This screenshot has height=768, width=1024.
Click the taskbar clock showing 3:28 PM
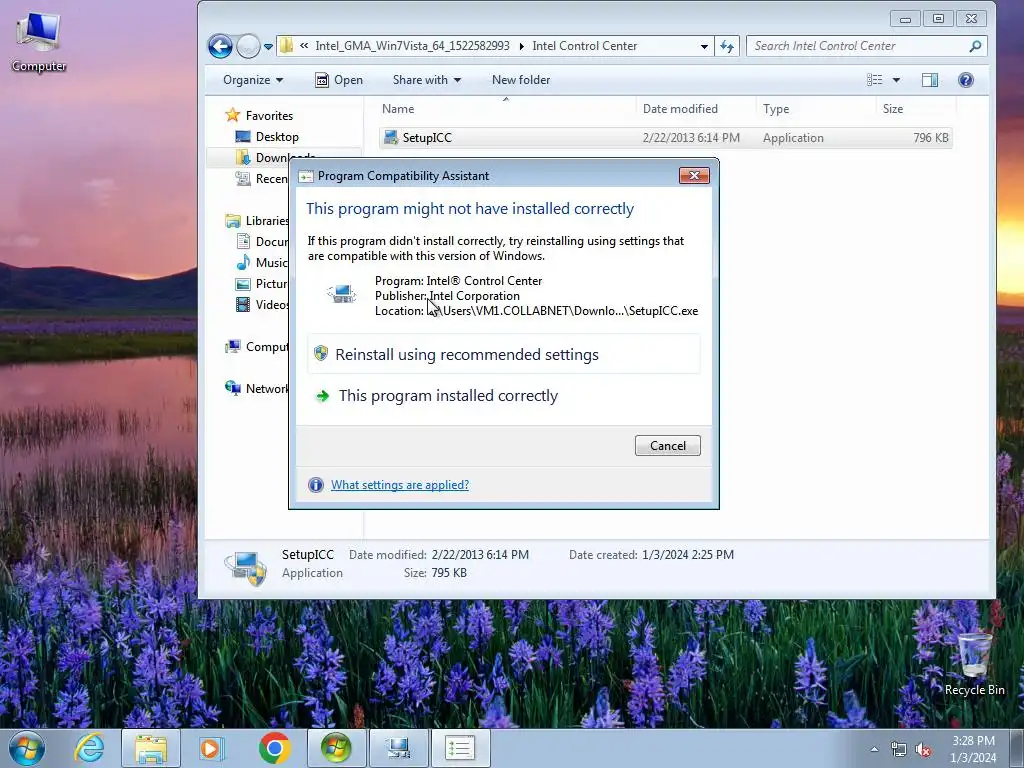point(973,749)
